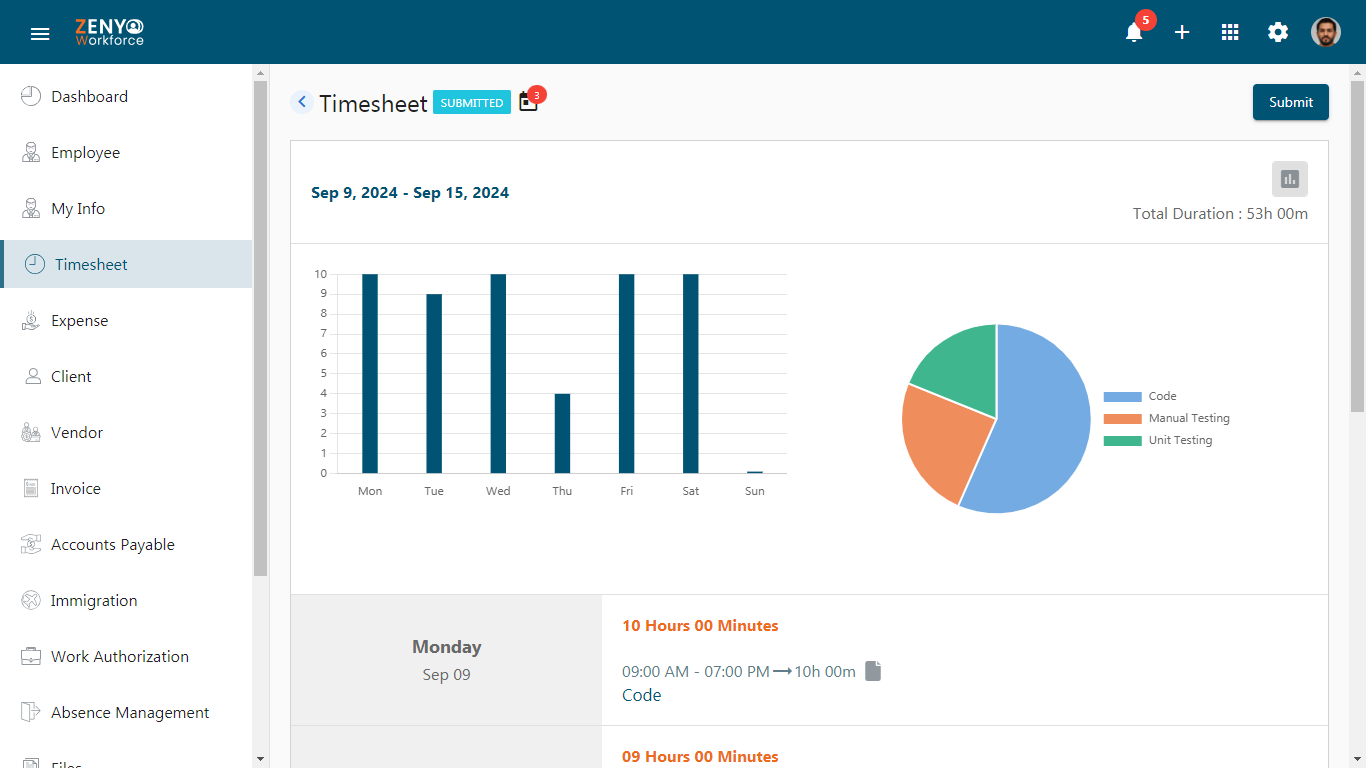The height and width of the screenshot is (768, 1366).
Task: Toggle the Unit Testing legend swatch
Action: (1122, 441)
